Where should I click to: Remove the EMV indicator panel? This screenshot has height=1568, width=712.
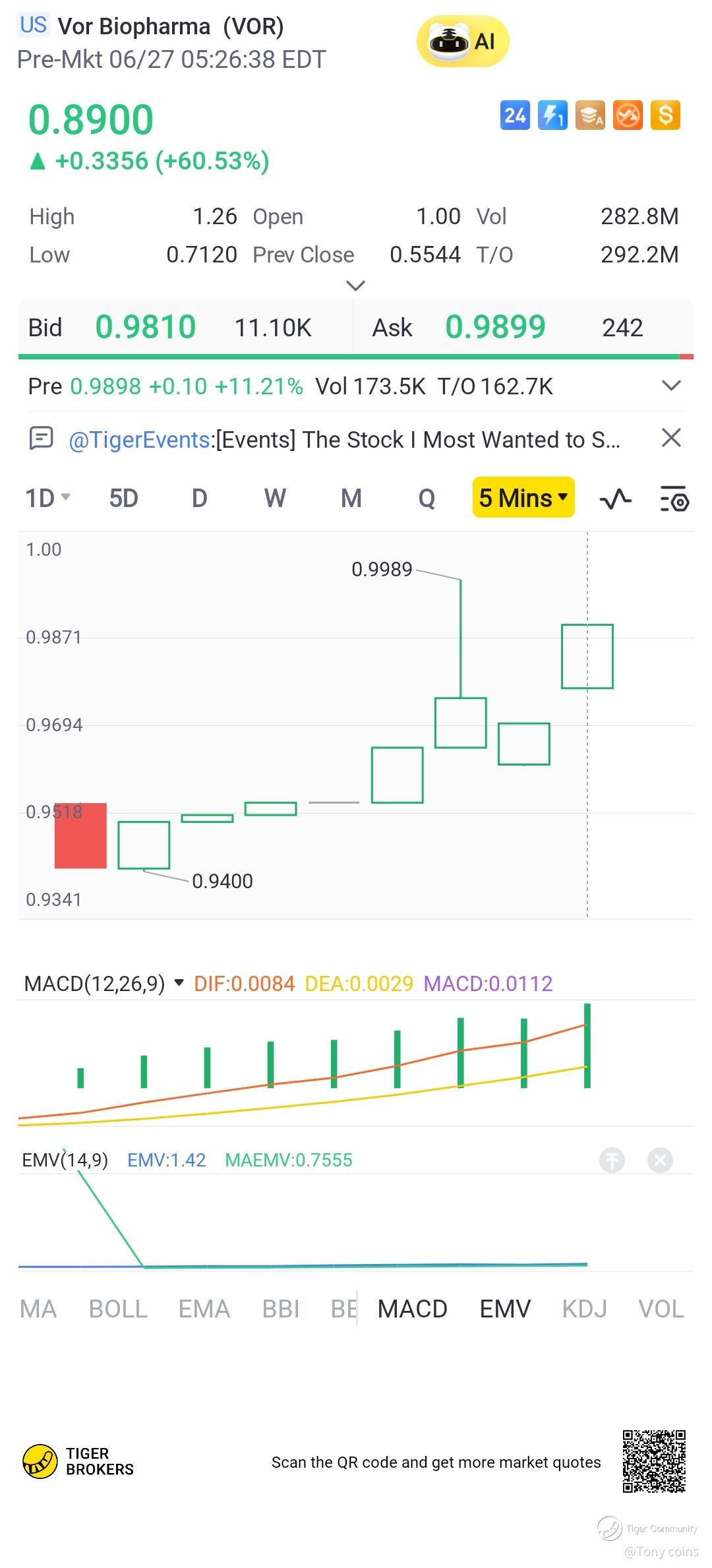tap(660, 1160)
